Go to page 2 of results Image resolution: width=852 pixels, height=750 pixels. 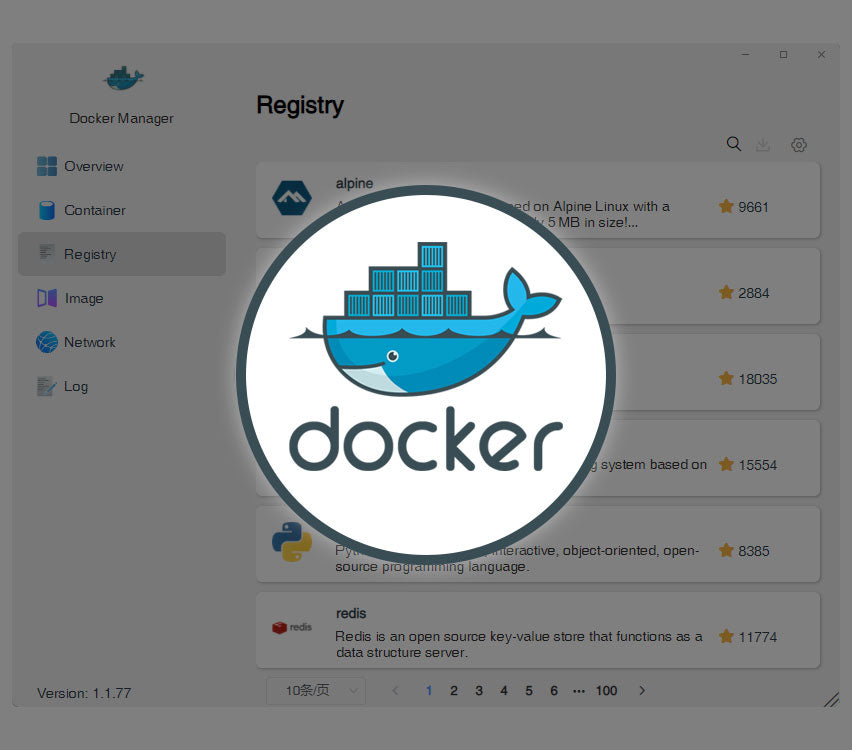[x=454, y=690]
